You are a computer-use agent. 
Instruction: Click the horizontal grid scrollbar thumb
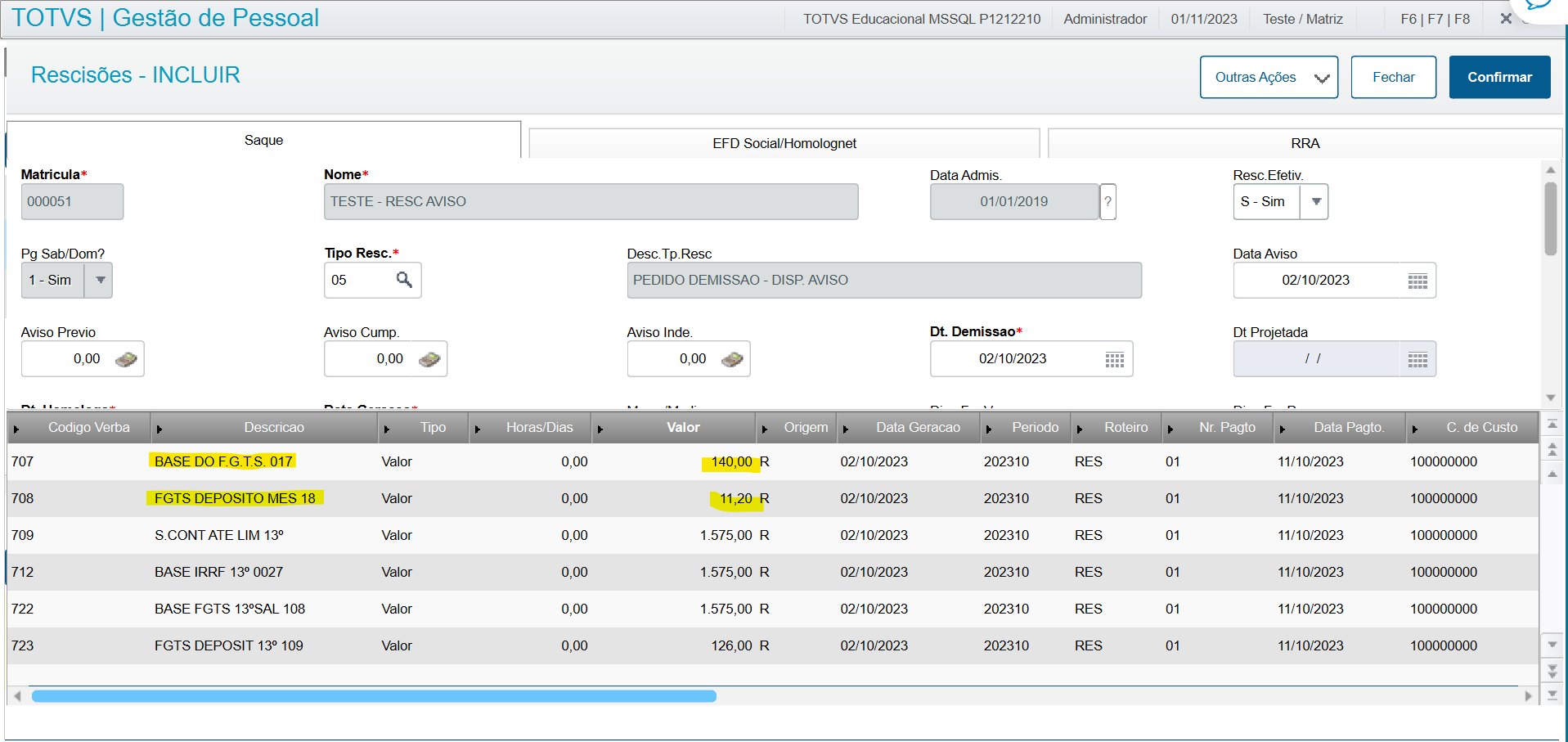374,696
